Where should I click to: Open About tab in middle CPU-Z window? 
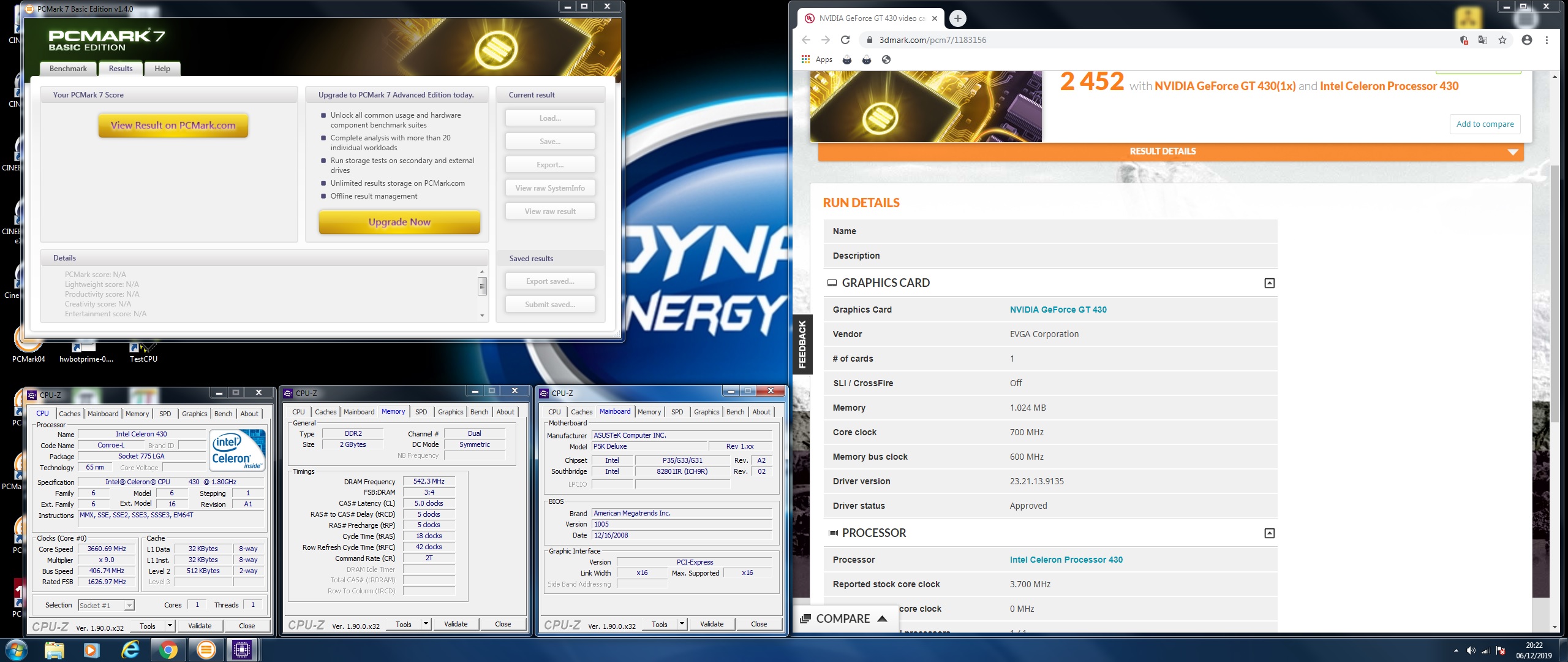(505, 412)
